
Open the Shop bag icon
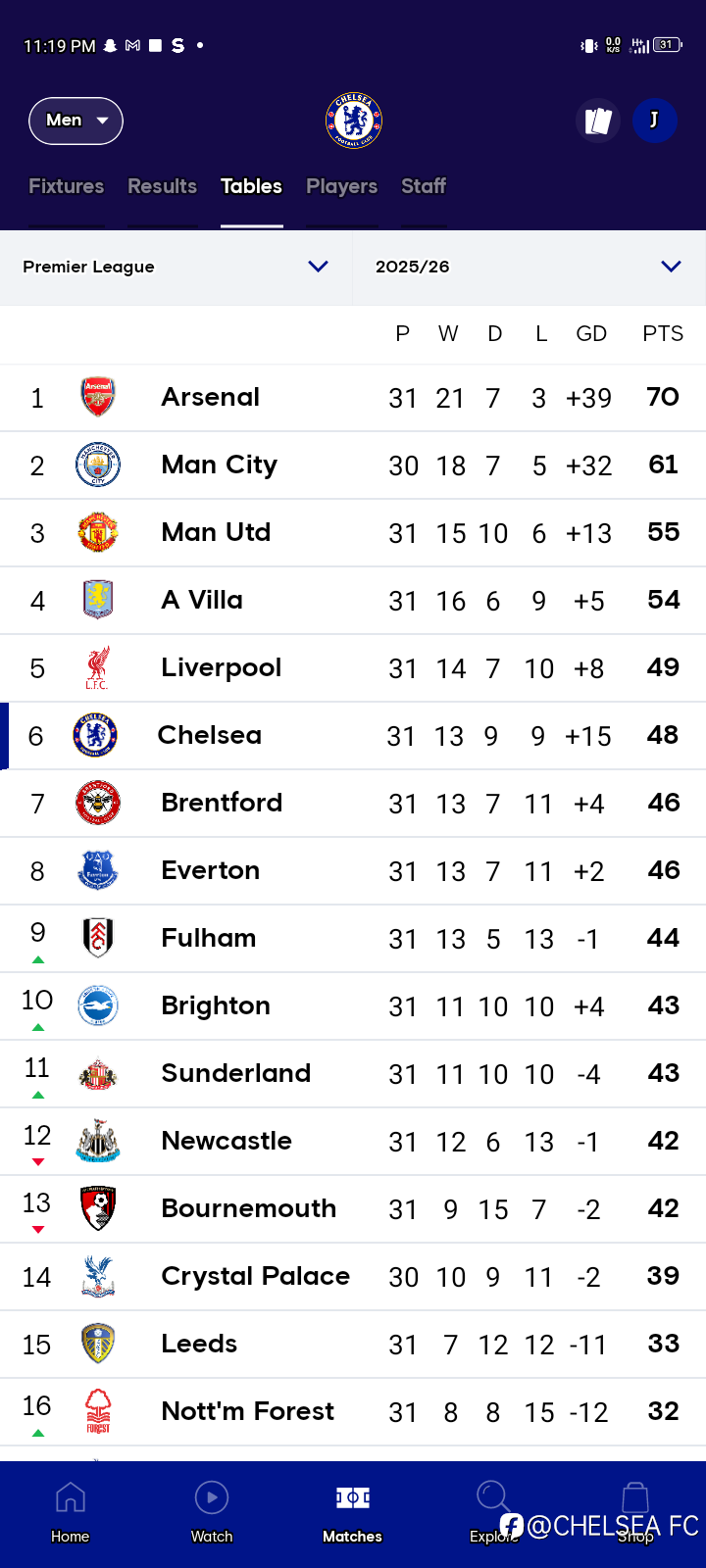click(635, 1498)
